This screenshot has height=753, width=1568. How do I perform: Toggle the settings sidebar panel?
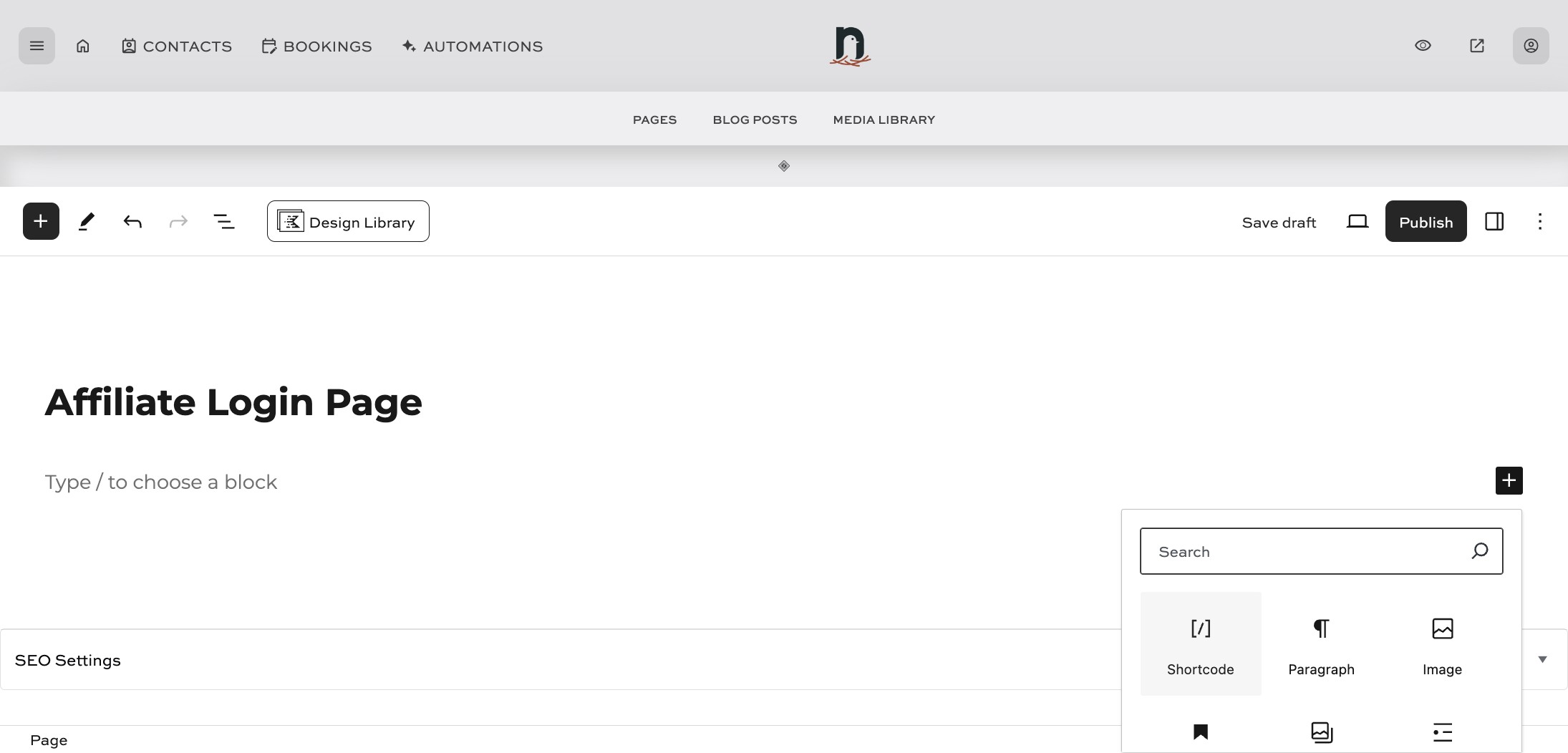[1495, 221]
